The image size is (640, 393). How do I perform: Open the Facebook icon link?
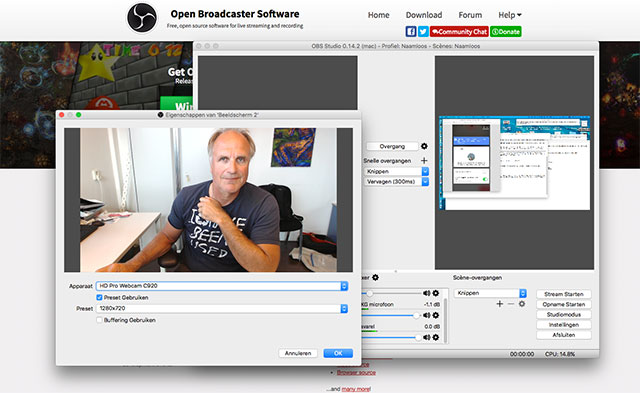pos(411,31)
